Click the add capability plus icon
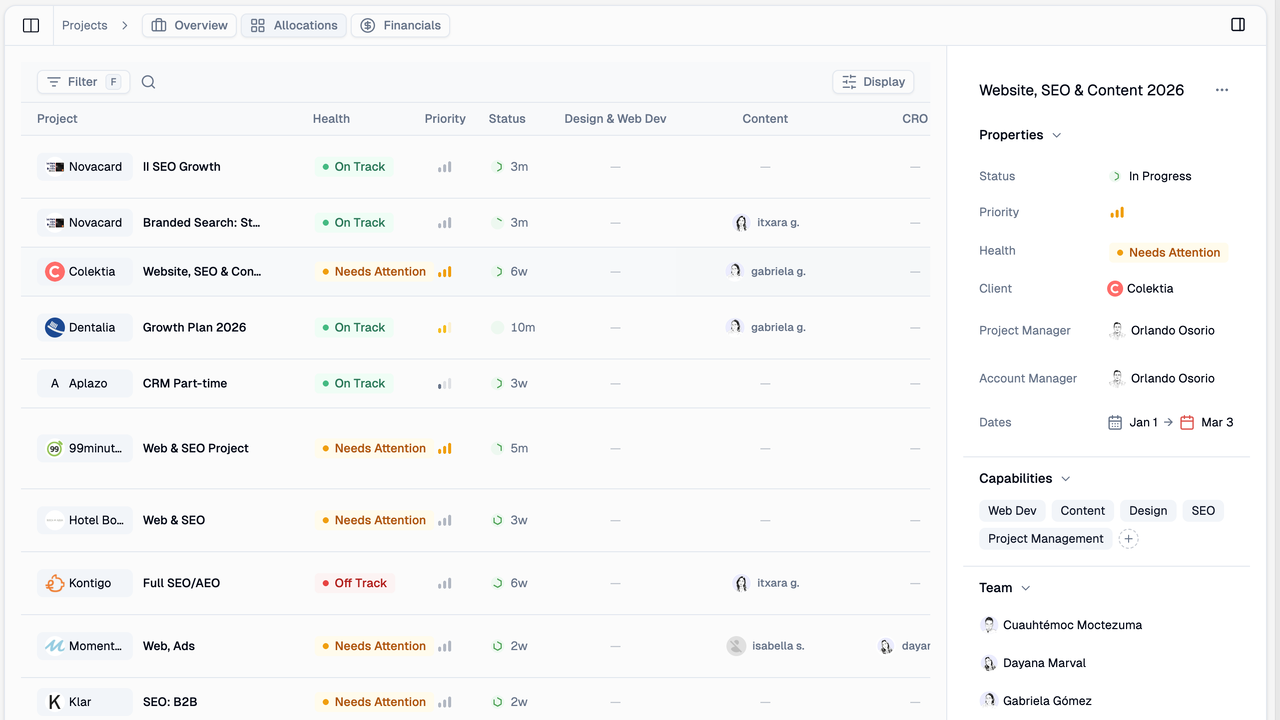 tap(1128, 539)
